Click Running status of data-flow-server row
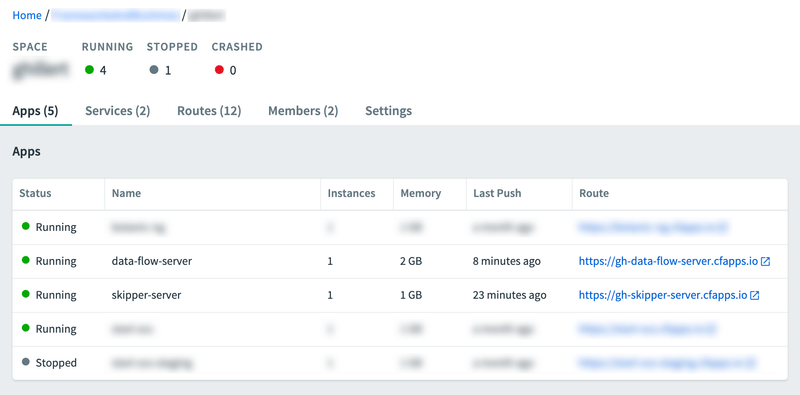The width and height of the screenshot is (800, 395). tap(49, 261)
